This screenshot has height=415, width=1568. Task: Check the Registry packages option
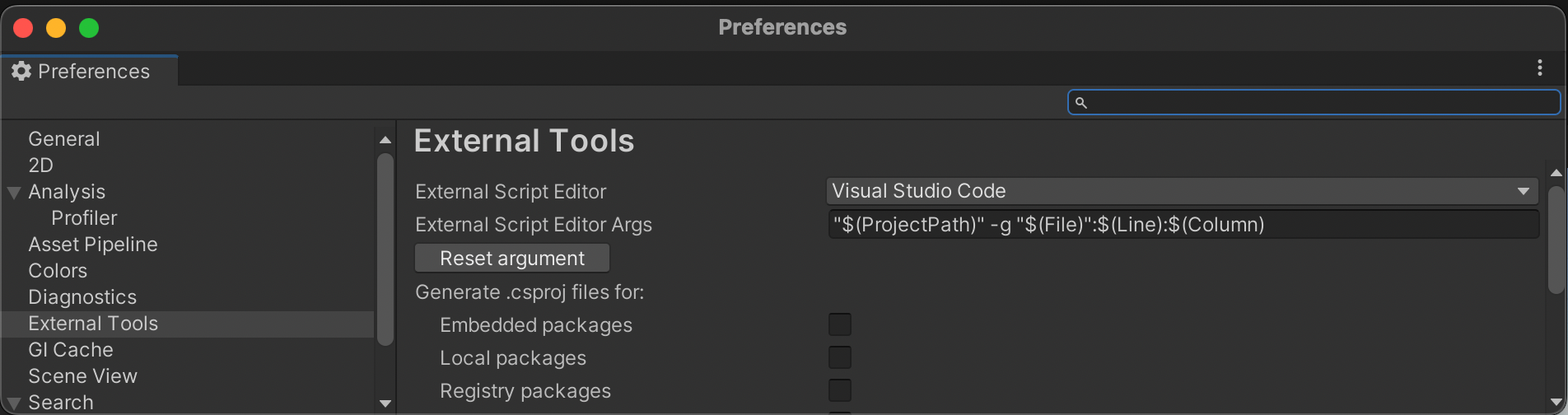[x=840, y=390]
